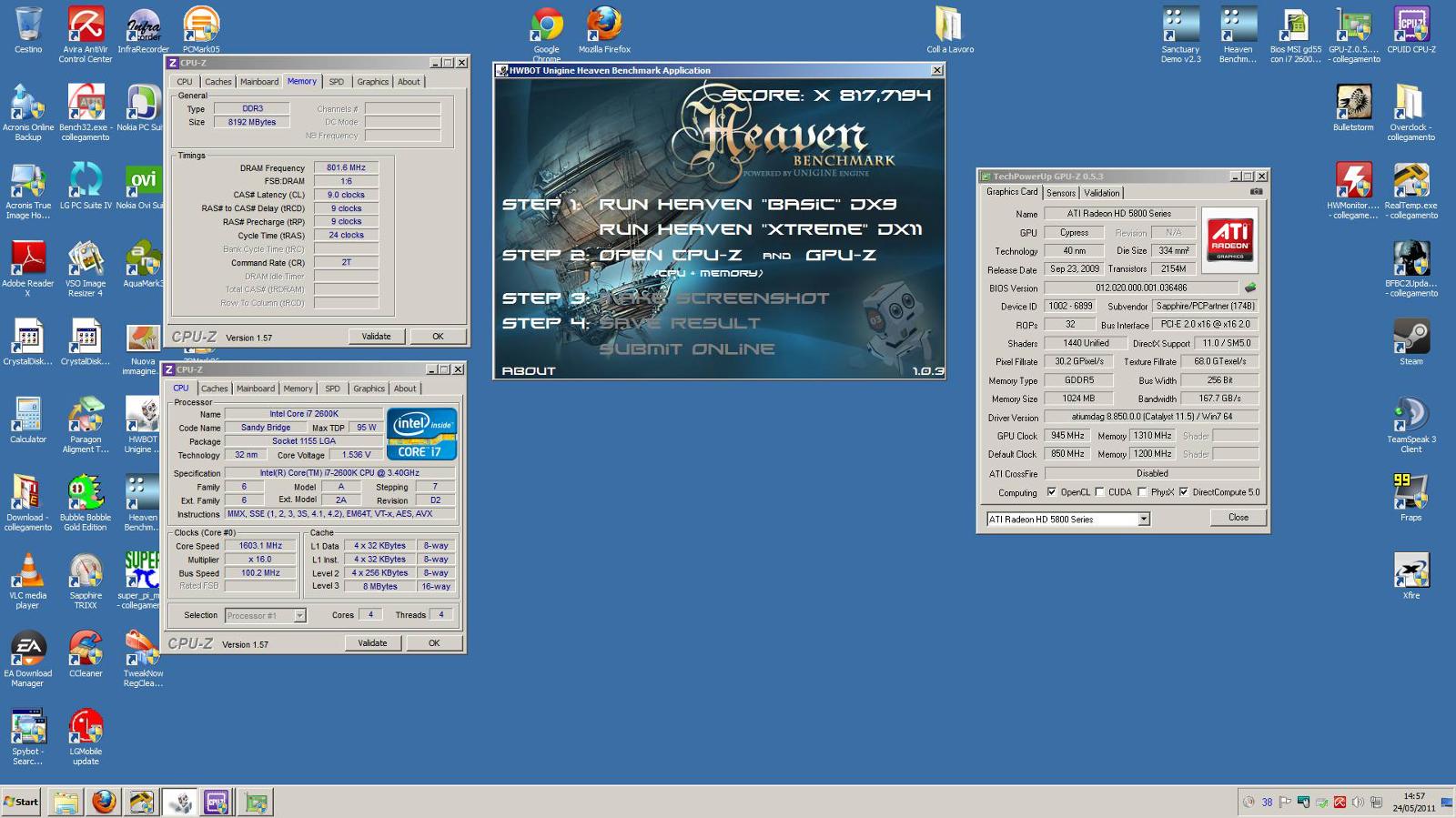Open Firefox from the taskbar
Viewport: 1456px width, 818px height.
(104, 802)
